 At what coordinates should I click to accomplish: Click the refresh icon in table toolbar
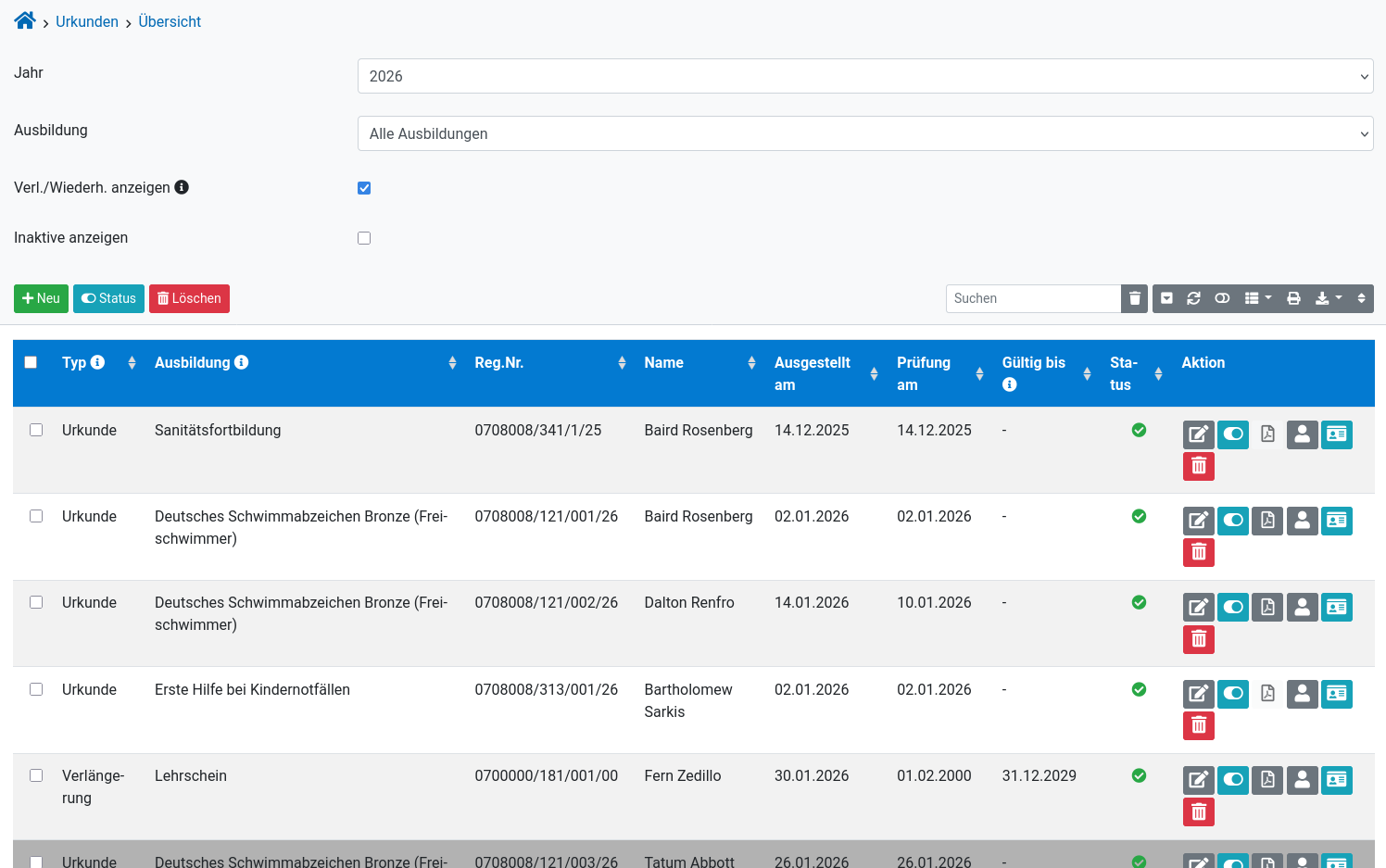pyautogui.click(x=1193, y=298)
